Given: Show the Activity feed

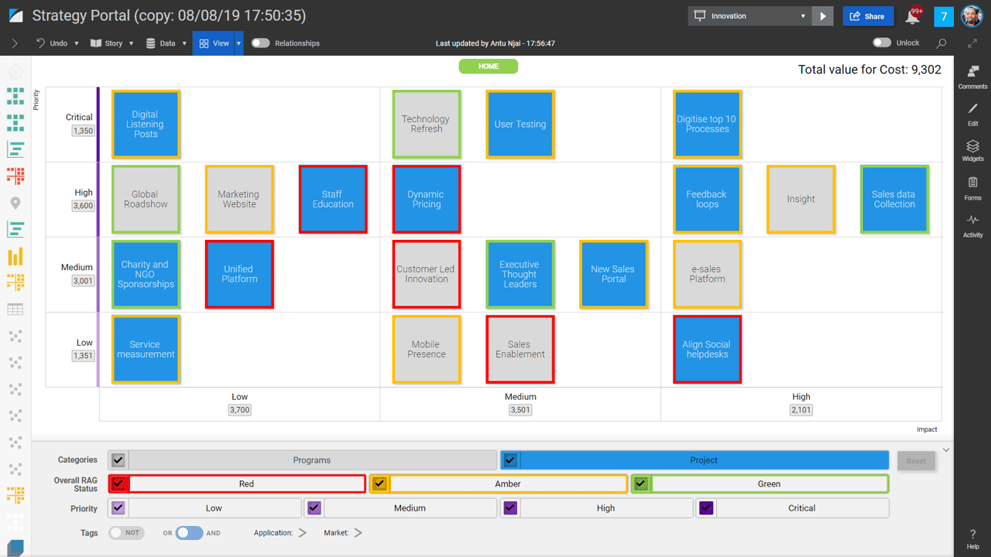Looking at the screenshot, I should 972,225.
